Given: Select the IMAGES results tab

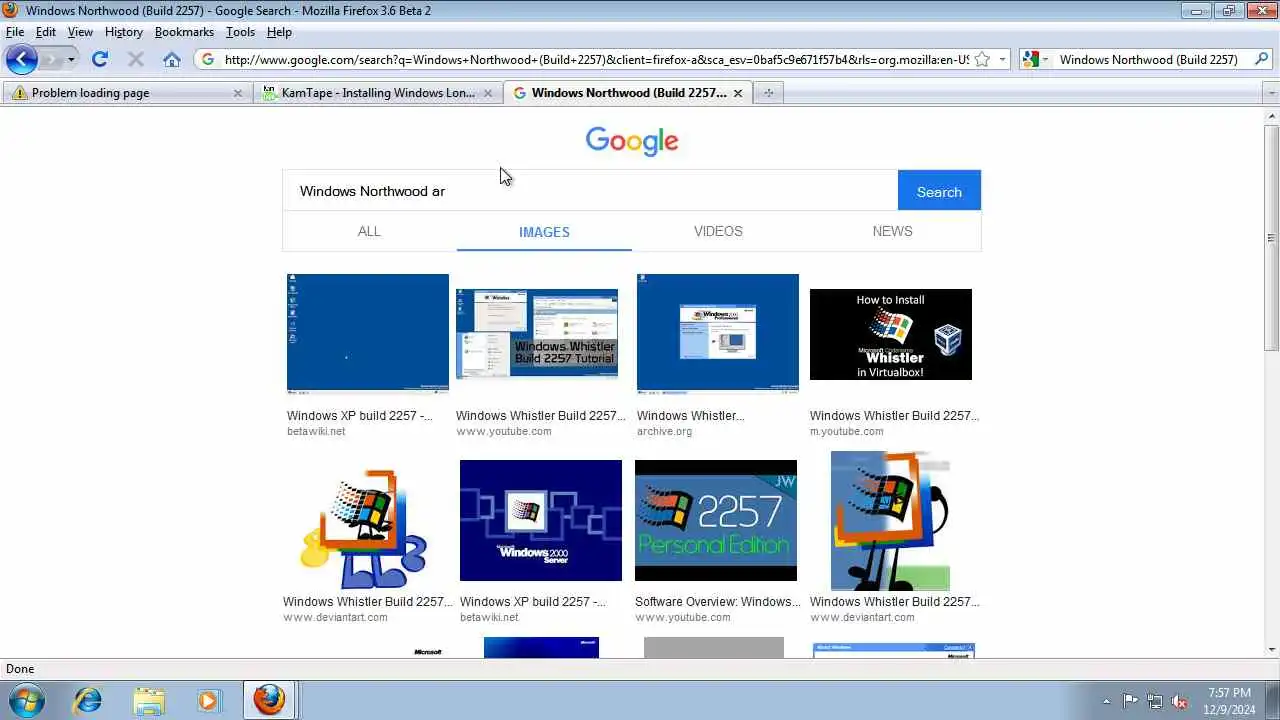Looking at the screenshot, I should coord(544,232).
